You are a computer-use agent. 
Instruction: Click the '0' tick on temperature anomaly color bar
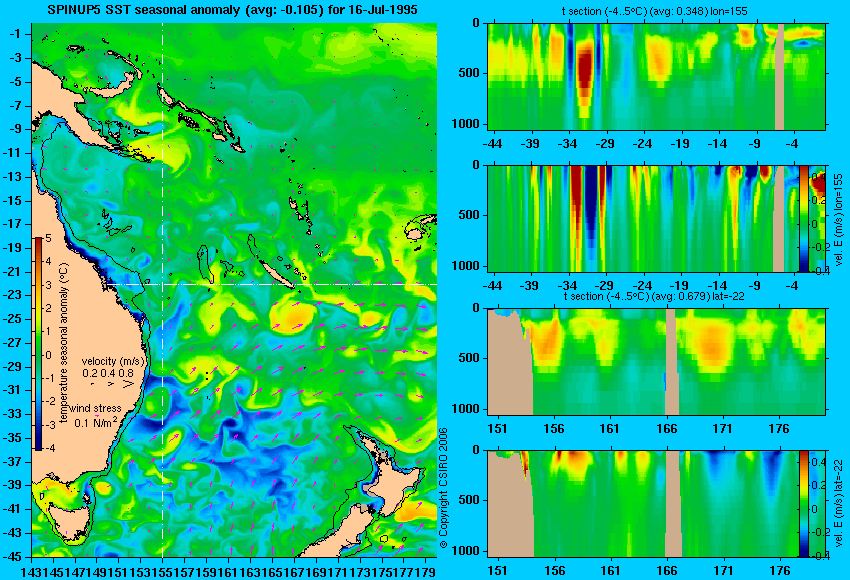click(48, 355)
